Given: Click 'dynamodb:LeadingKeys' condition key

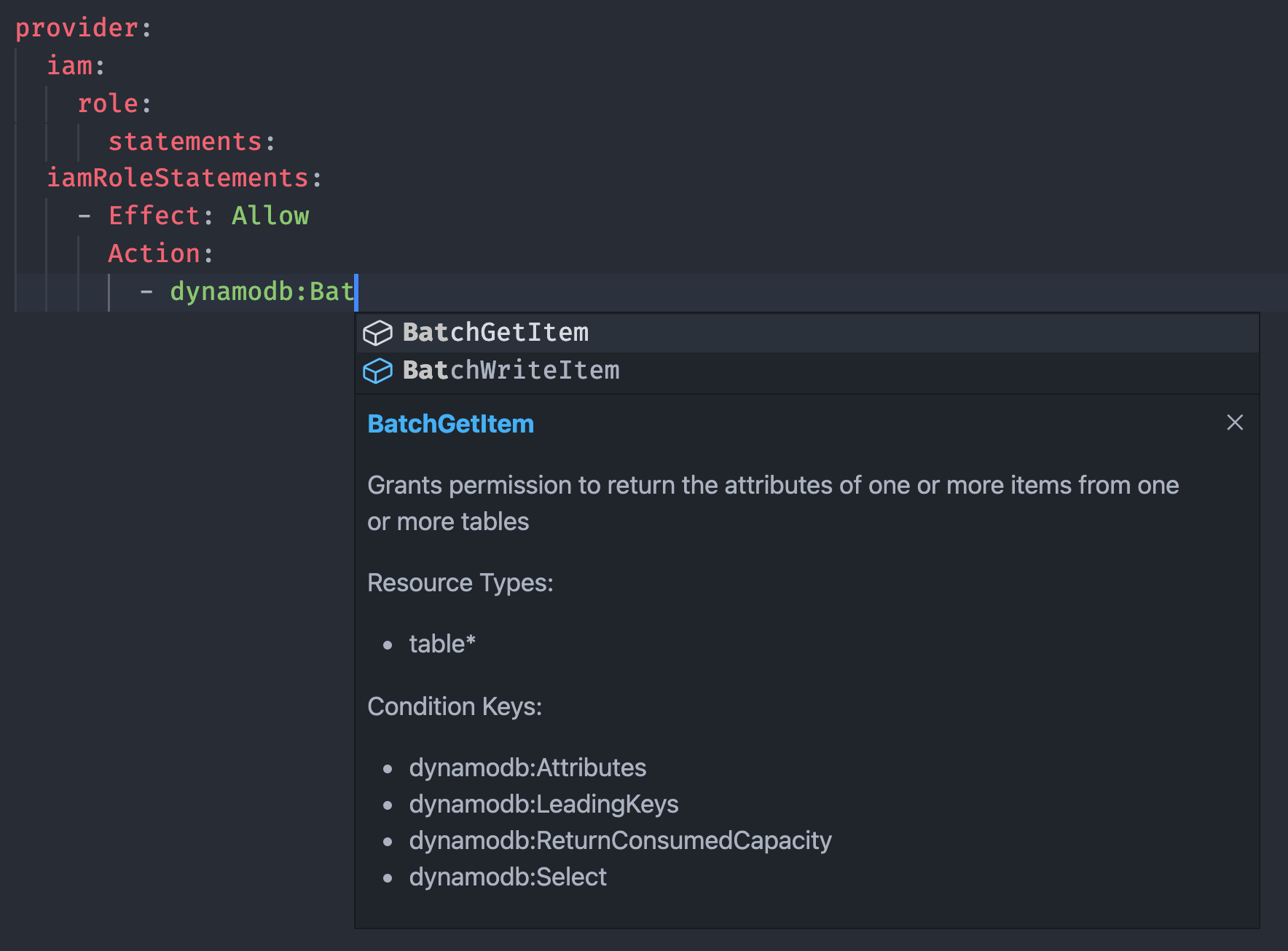Looking at the screenshot, I should point(543,804).
